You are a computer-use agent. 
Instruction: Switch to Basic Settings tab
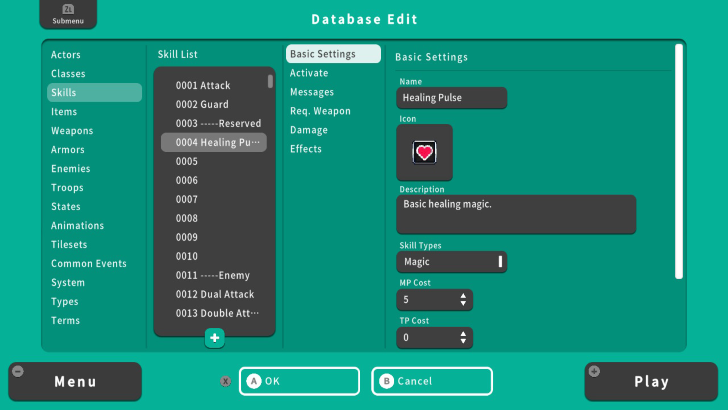point(333,54)
